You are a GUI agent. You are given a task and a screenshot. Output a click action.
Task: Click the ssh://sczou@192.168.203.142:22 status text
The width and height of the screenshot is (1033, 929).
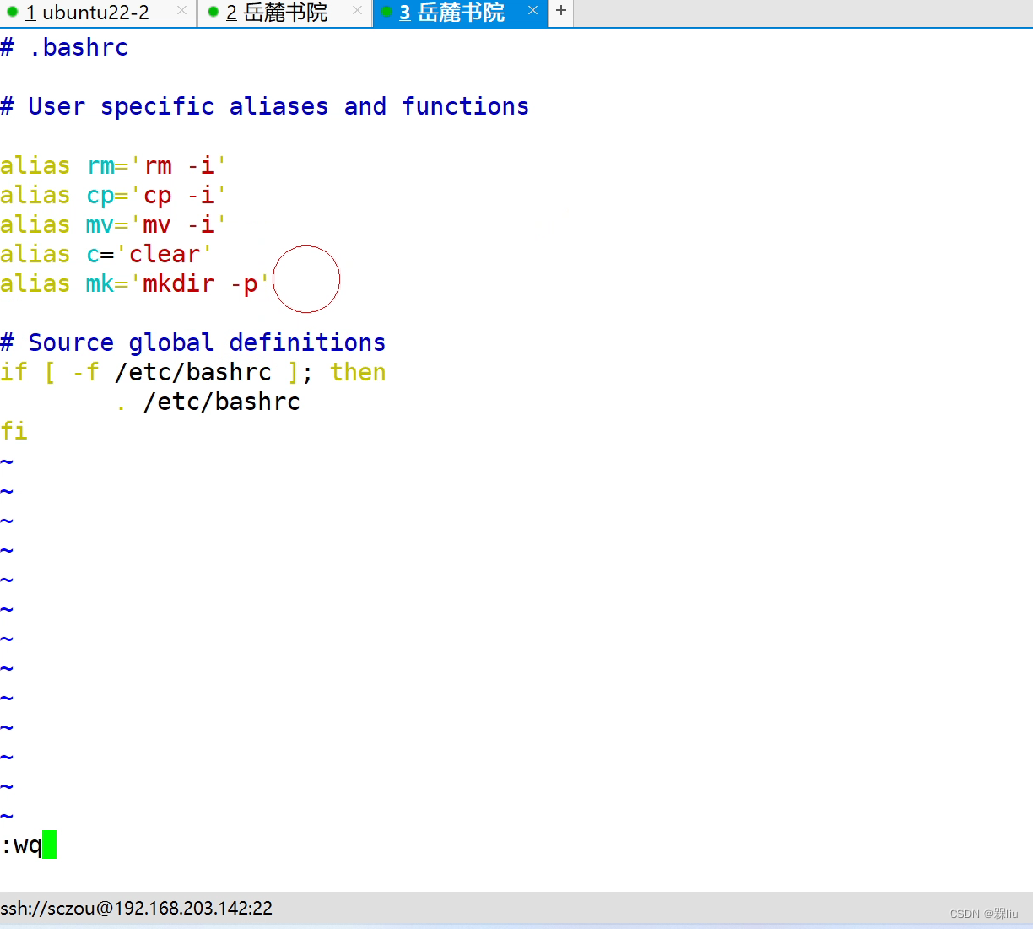click(x=136, y=909)
